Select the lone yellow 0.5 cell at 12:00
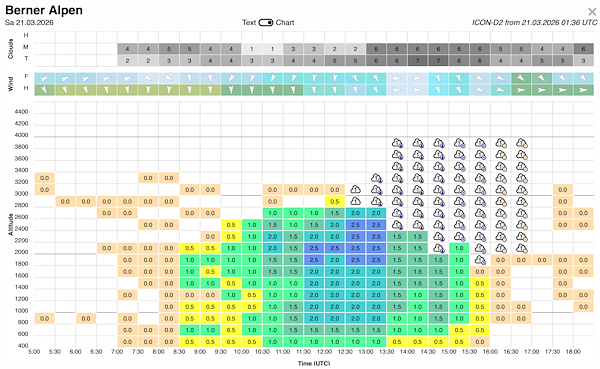Screen dimensions: 600x369 pos(335,201)
